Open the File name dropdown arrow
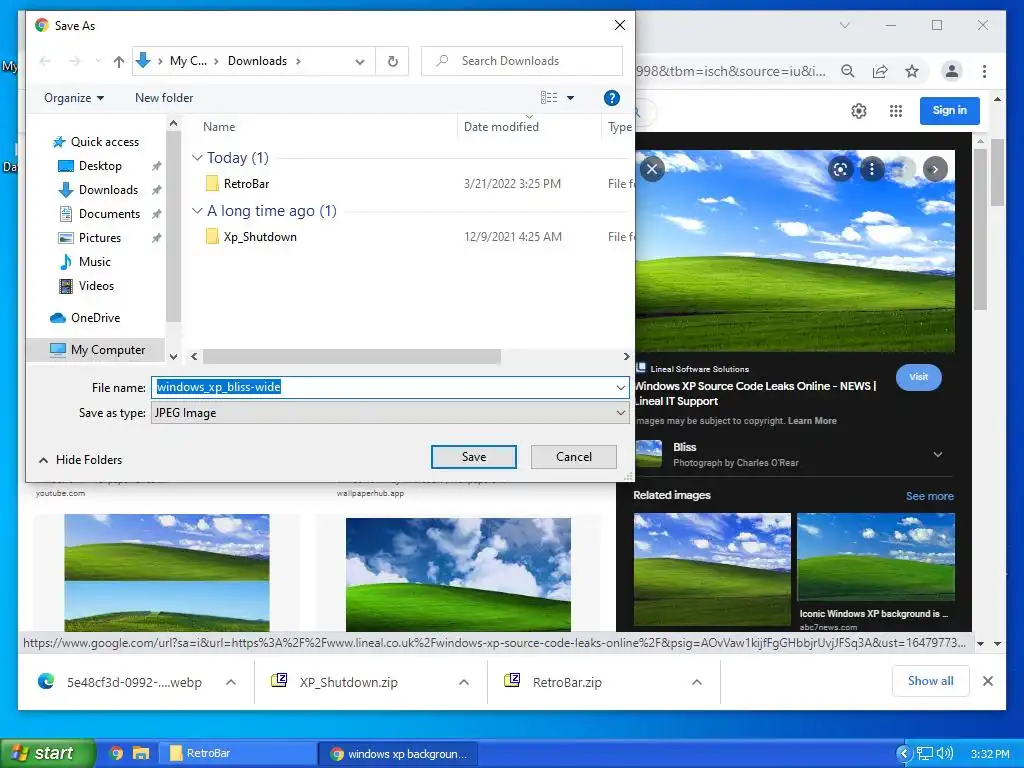Image resolution: width=1024 pixels, height=768 pixels. pos(620,387)
